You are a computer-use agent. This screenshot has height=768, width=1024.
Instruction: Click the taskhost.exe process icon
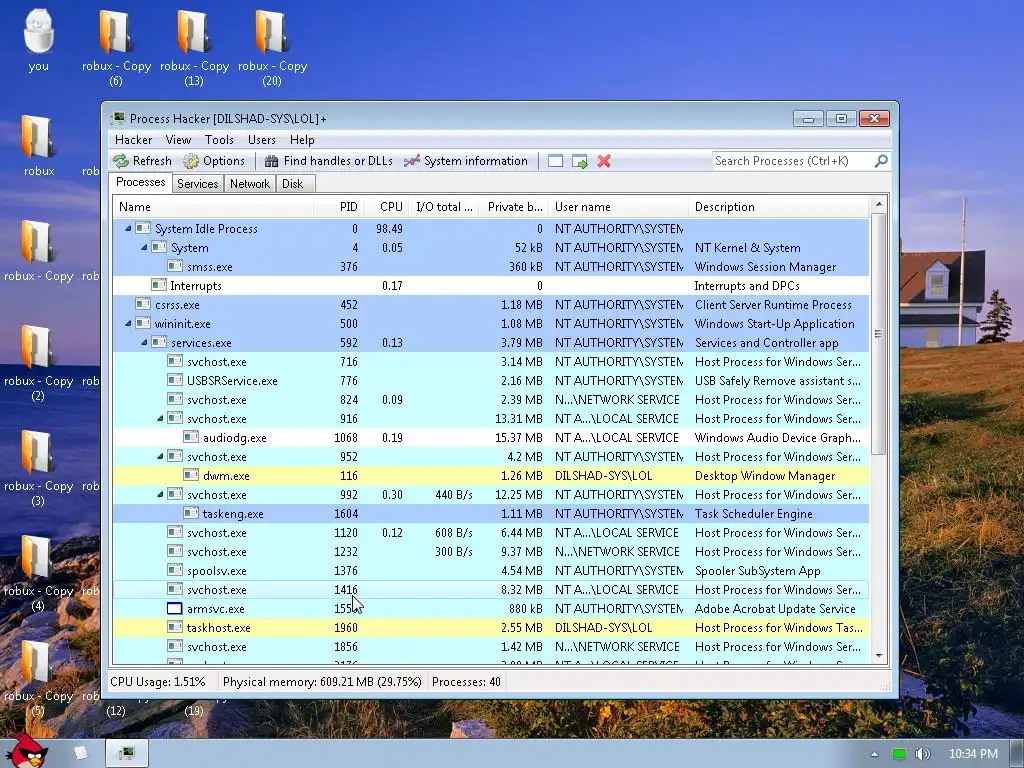point(174,628)
